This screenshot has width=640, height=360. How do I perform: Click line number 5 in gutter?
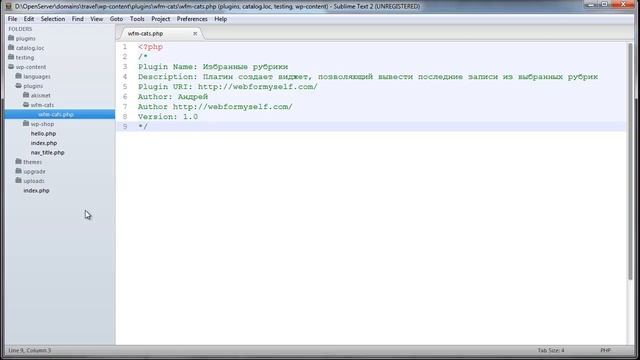pyautogui.click(x=125, y=87)
